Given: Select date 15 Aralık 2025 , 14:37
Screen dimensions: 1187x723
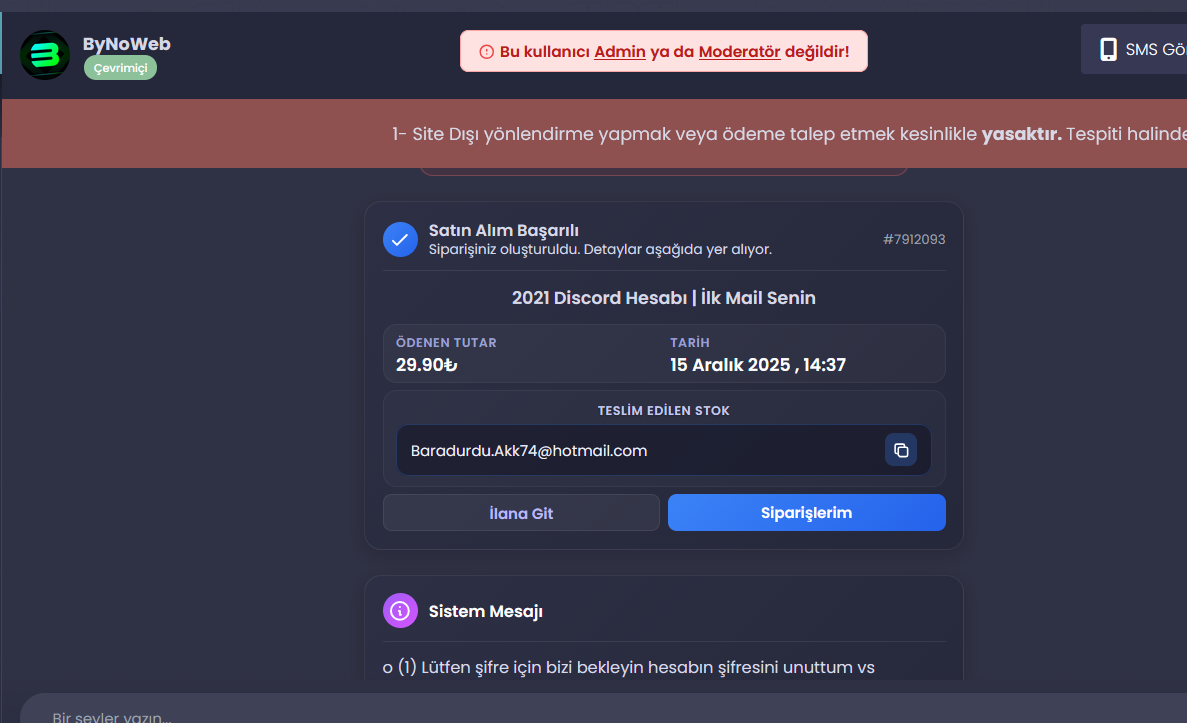Looking at the screenshot, I should click(758, 365).
